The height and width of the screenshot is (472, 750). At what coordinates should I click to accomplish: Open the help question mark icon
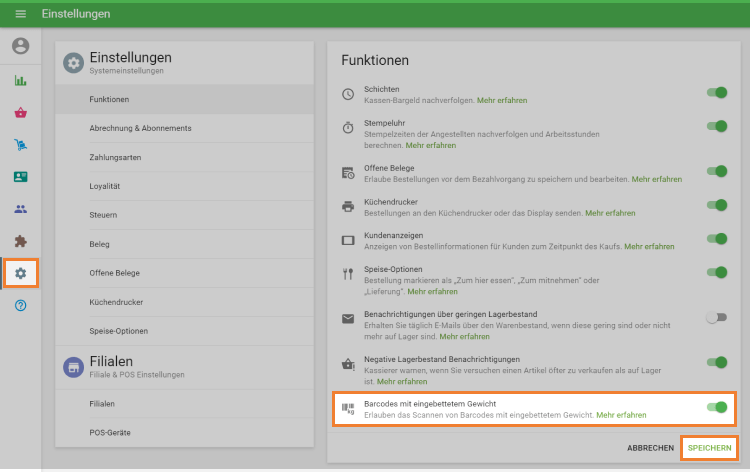click(x=20, y=305)
